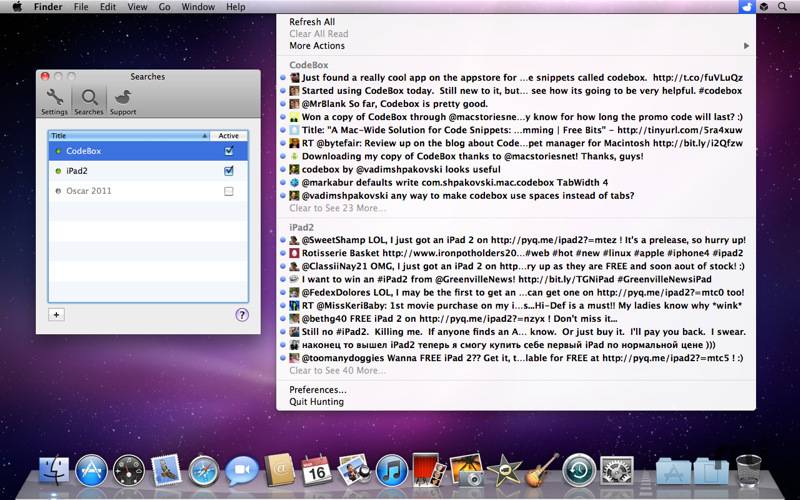The width and height of the screenshot is (800, 500).
Task: Close the Searches window
Action: tap(45, 76)
